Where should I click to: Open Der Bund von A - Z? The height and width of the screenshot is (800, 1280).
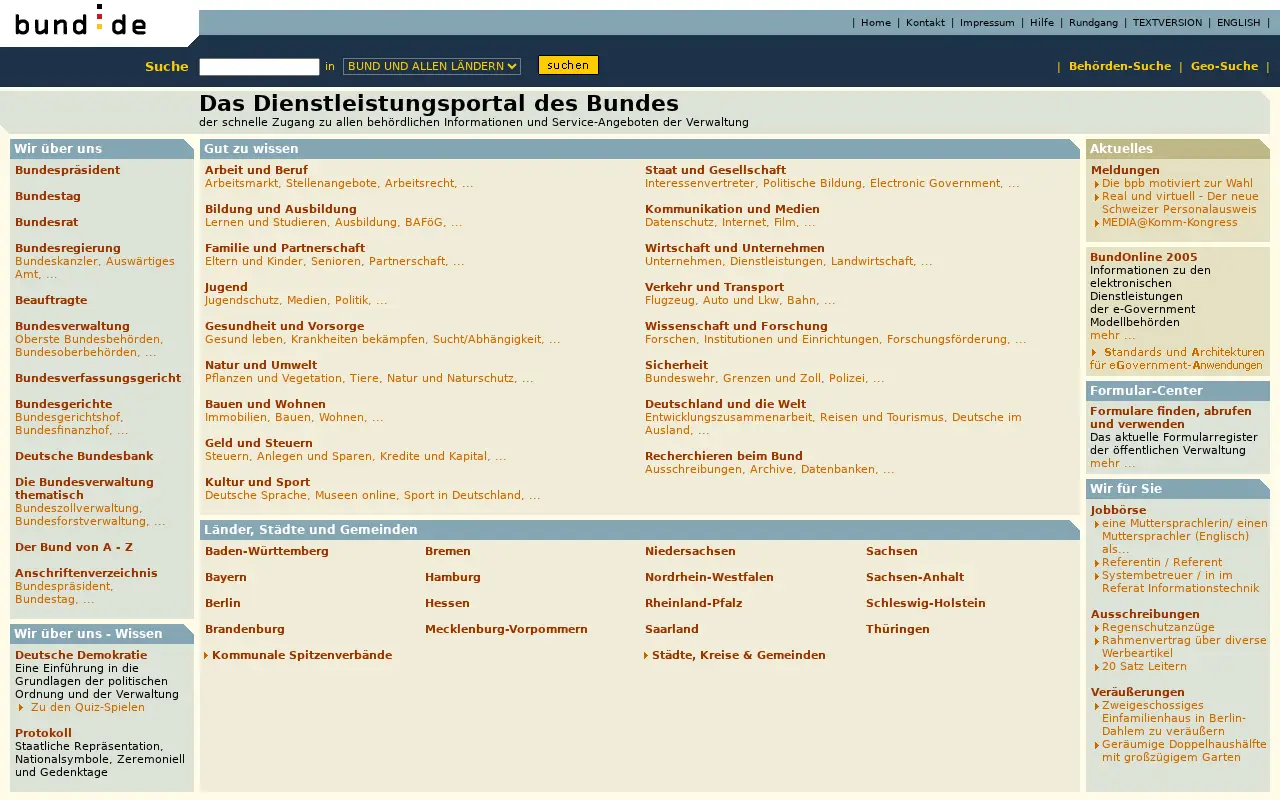tap(74, 548)
